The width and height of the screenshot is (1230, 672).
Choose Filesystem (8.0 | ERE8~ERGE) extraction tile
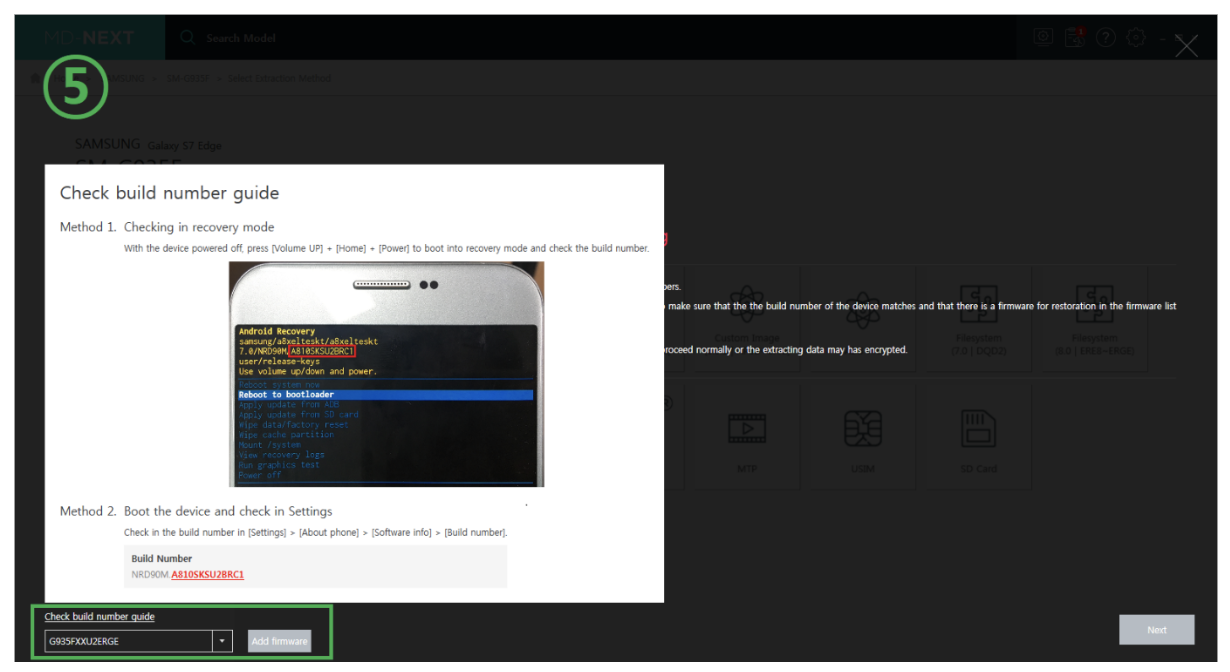point(1095,320)
